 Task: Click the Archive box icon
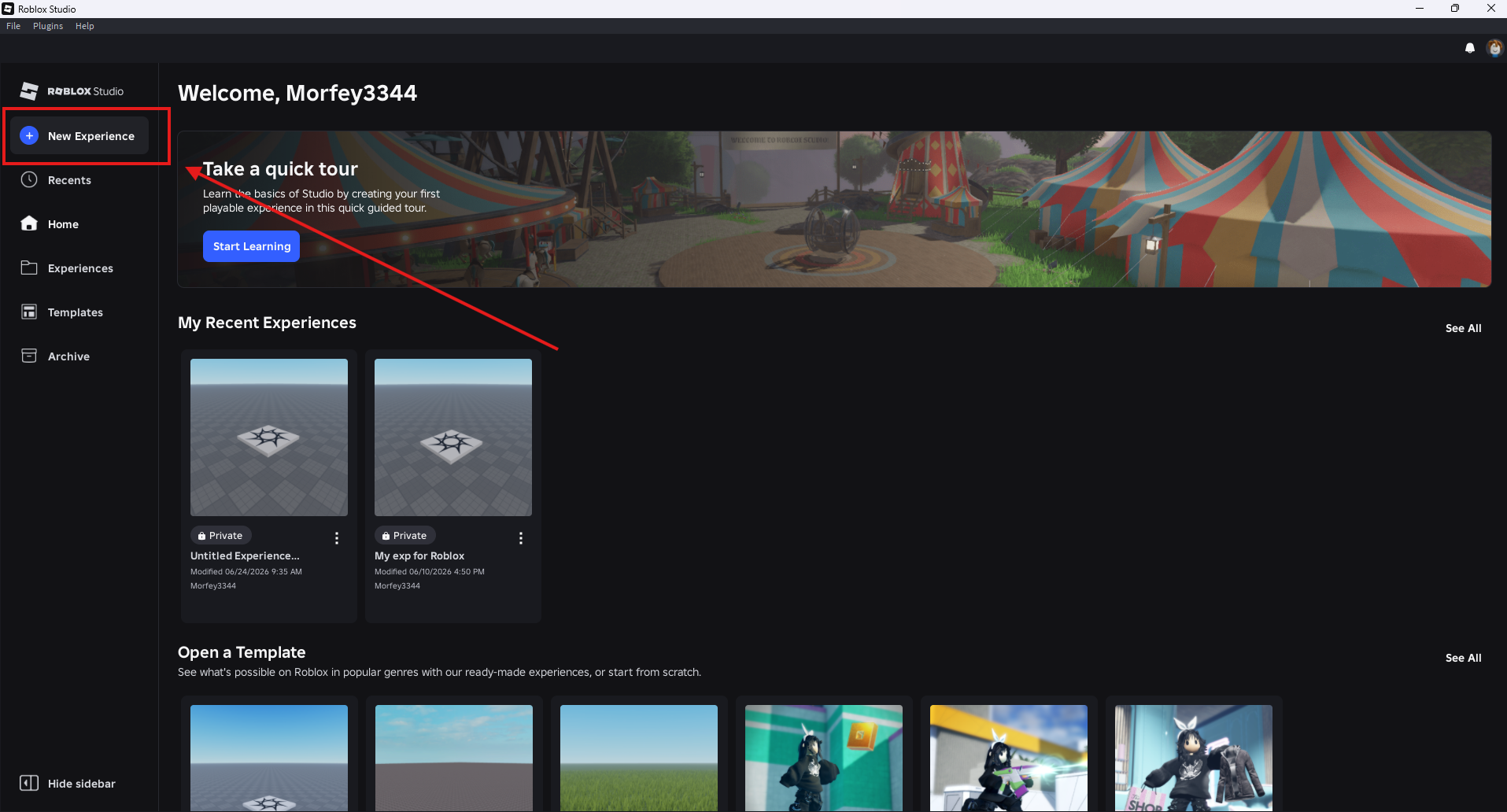pos(29,356)
